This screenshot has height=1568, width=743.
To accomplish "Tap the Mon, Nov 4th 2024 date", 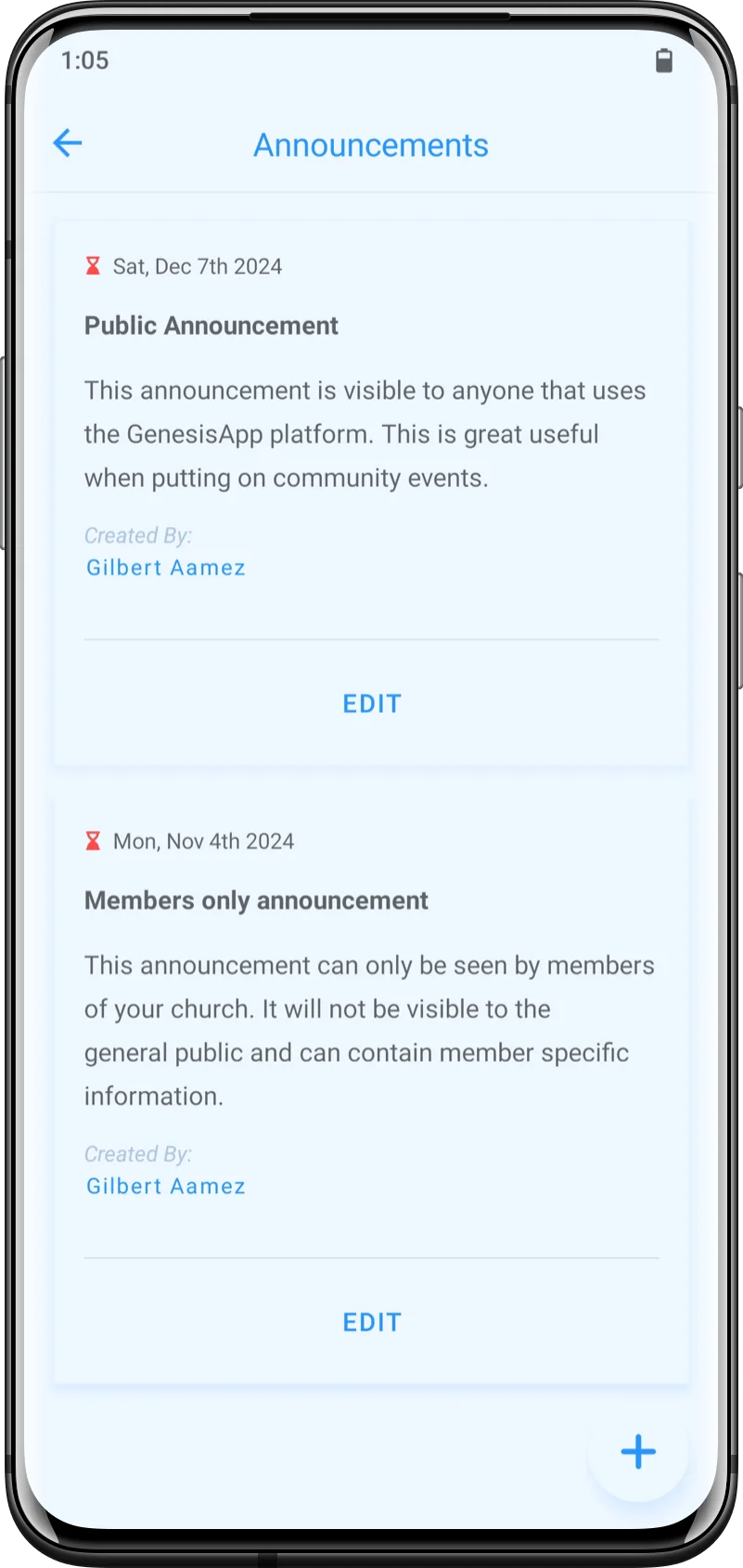I will [x=203, y=842].
